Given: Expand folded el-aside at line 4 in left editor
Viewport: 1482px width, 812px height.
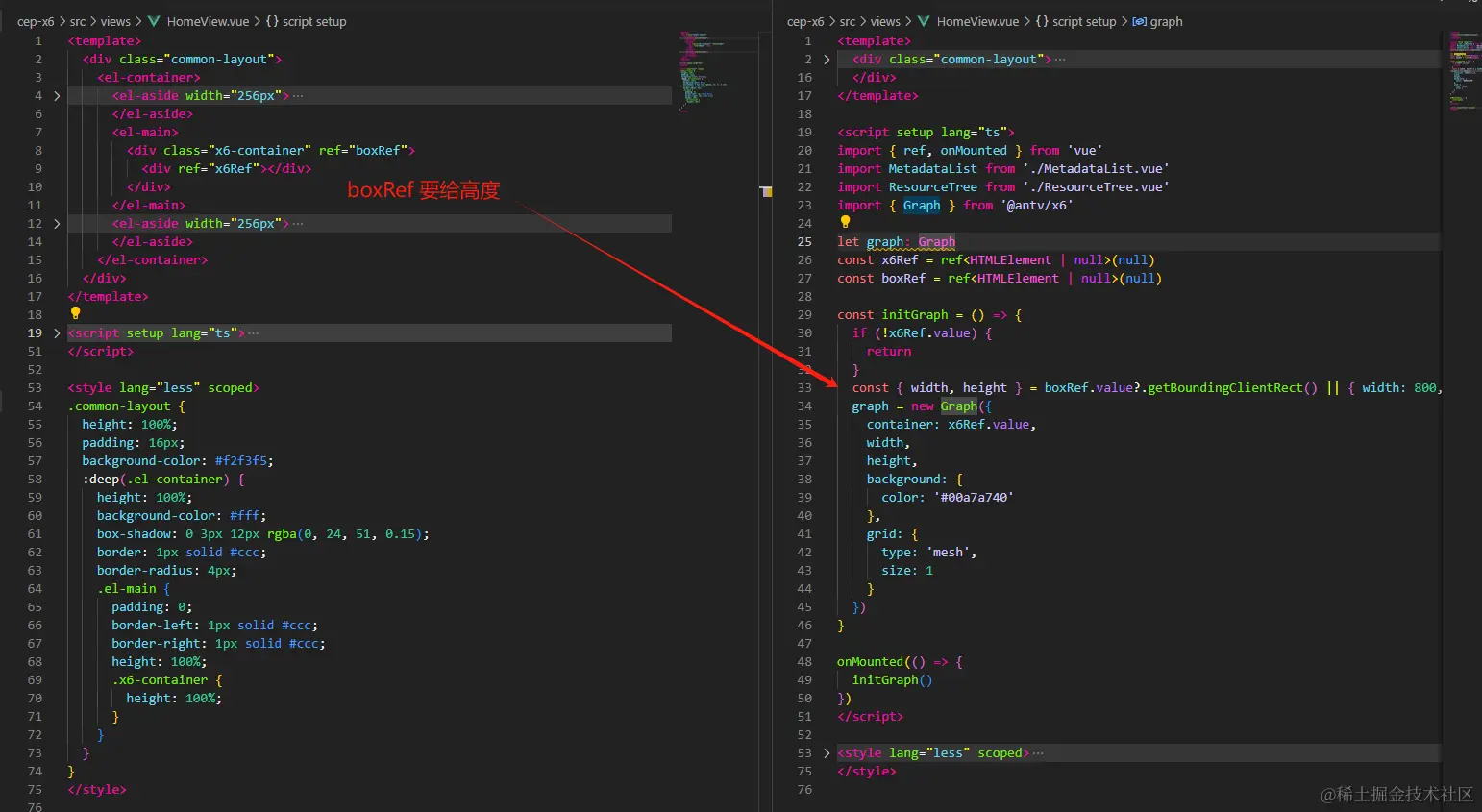Looking at the screenshot, I should coord(57,96).
